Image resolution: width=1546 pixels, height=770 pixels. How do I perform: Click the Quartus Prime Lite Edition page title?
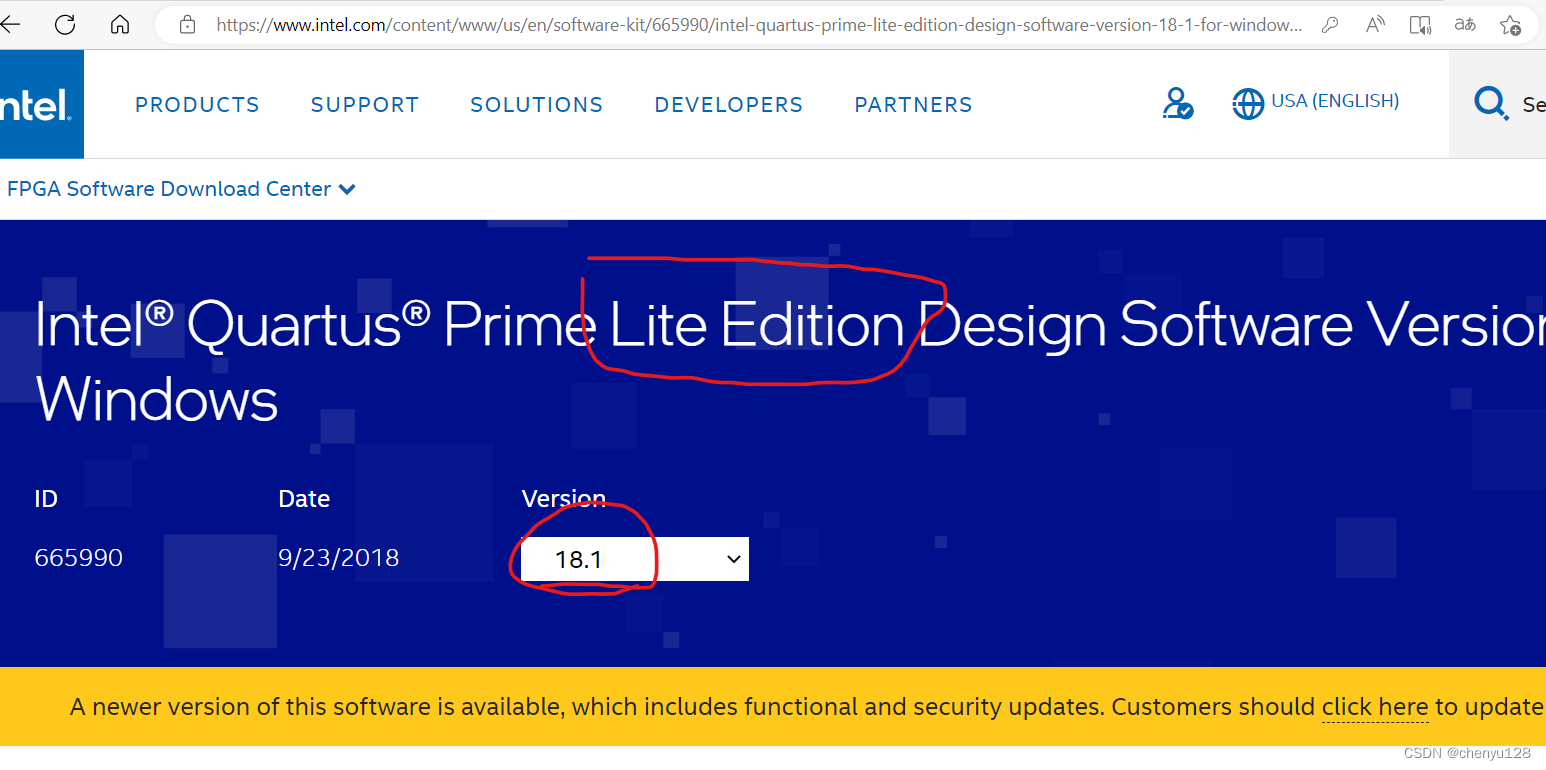click(x=790, y=362)
